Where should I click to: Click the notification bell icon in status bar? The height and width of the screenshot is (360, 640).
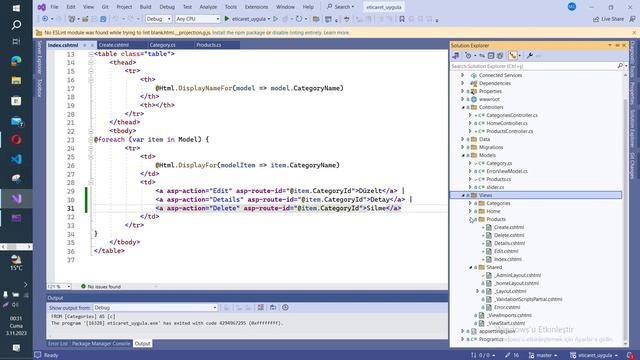click(630, 355)
